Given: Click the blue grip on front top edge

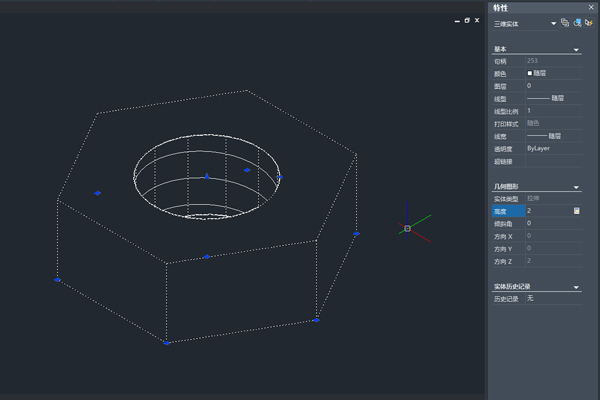Looking at the screenshot, I should [x=207, y=256].
